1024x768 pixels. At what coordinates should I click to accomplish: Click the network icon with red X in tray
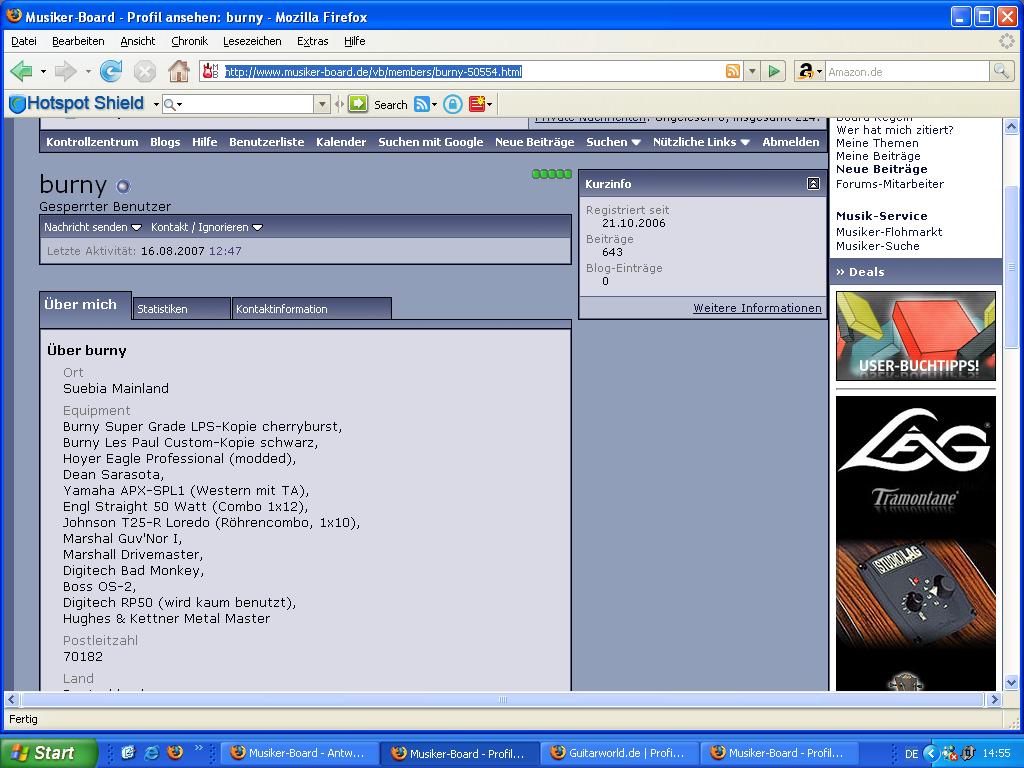point(950,753)
